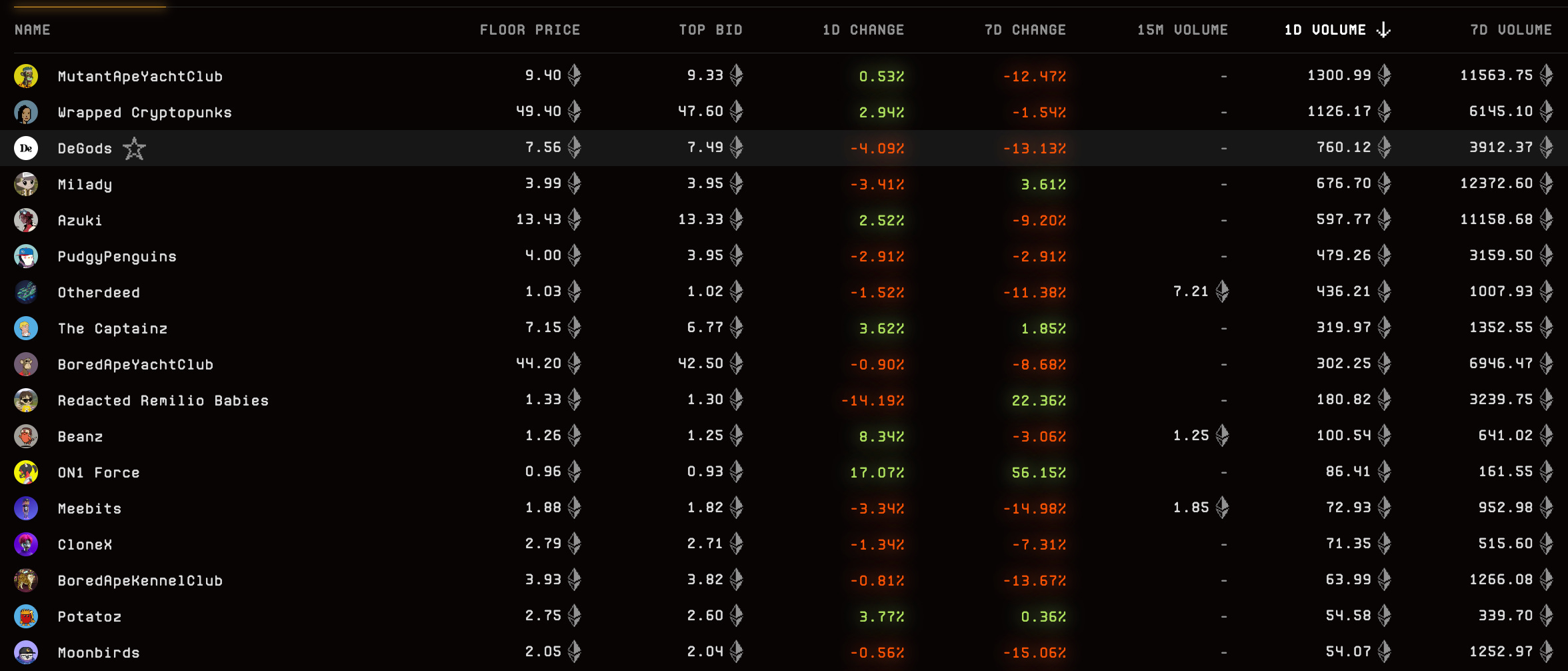The image size is (1568, 671).
Task: Click Potatoz floor price 2.75
Action: [x=543, y=616]
